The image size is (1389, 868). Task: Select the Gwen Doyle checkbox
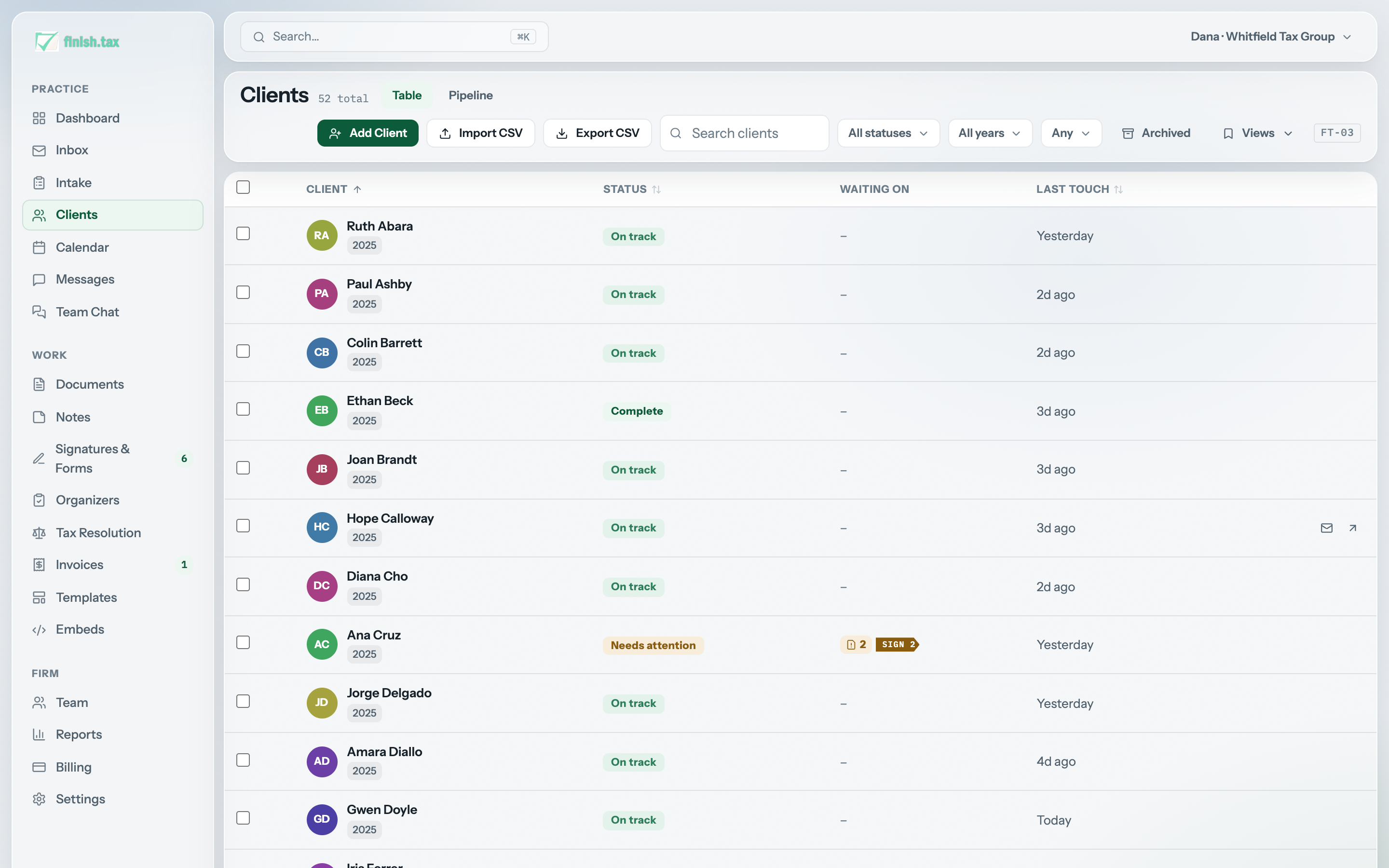coord(244,817)
